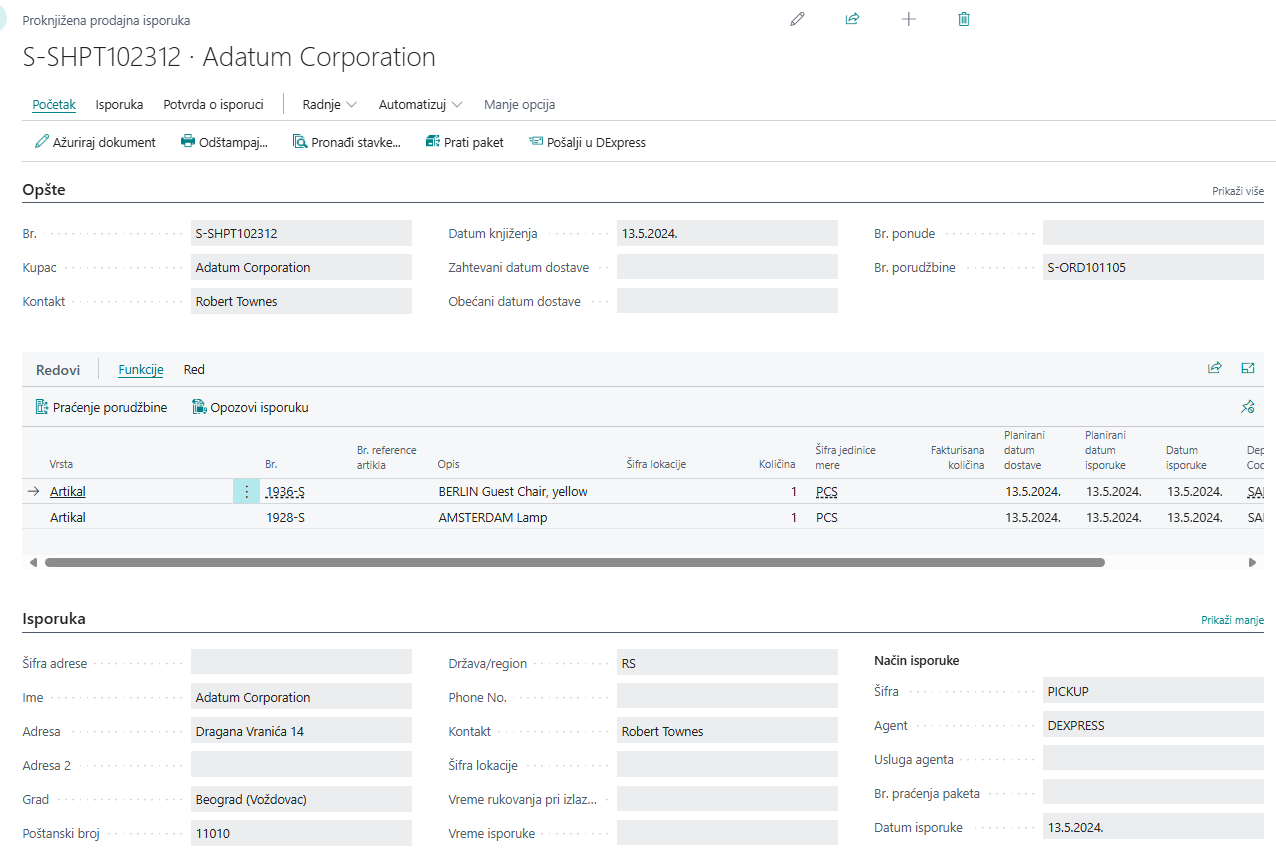Viewport: 1276px width, 858px height.
Task: Collapse Isporuka fields with Prikaži manje
Action: tap(1232, 620)
